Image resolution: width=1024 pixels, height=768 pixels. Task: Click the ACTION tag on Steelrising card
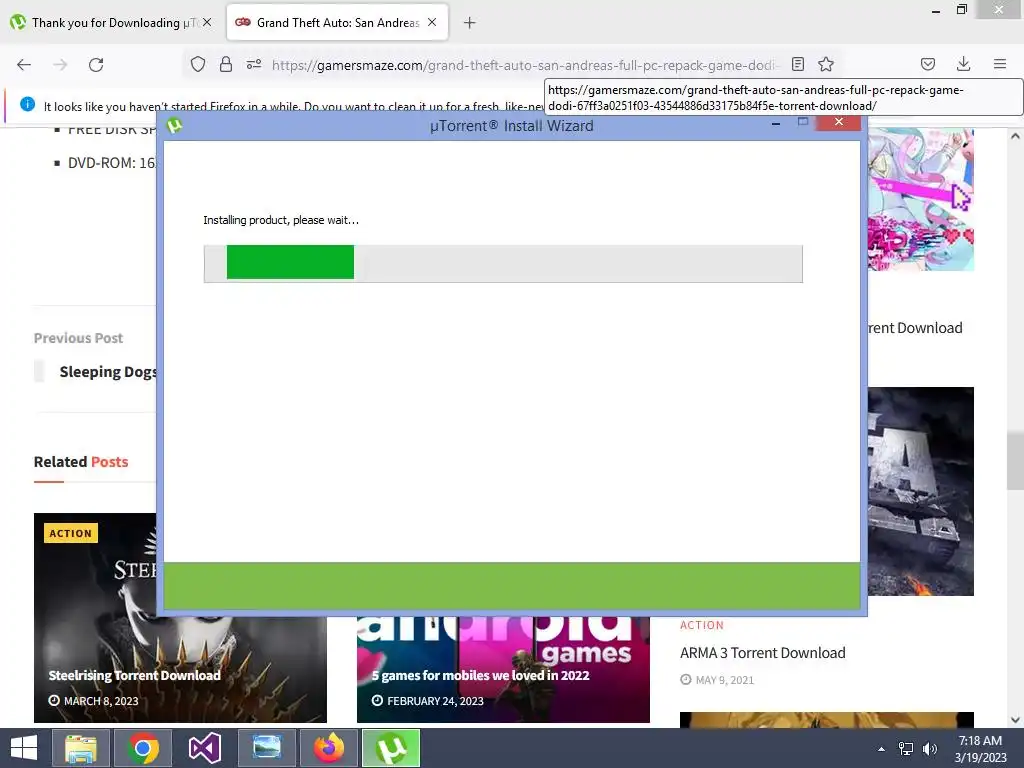[x=71, y=533]
